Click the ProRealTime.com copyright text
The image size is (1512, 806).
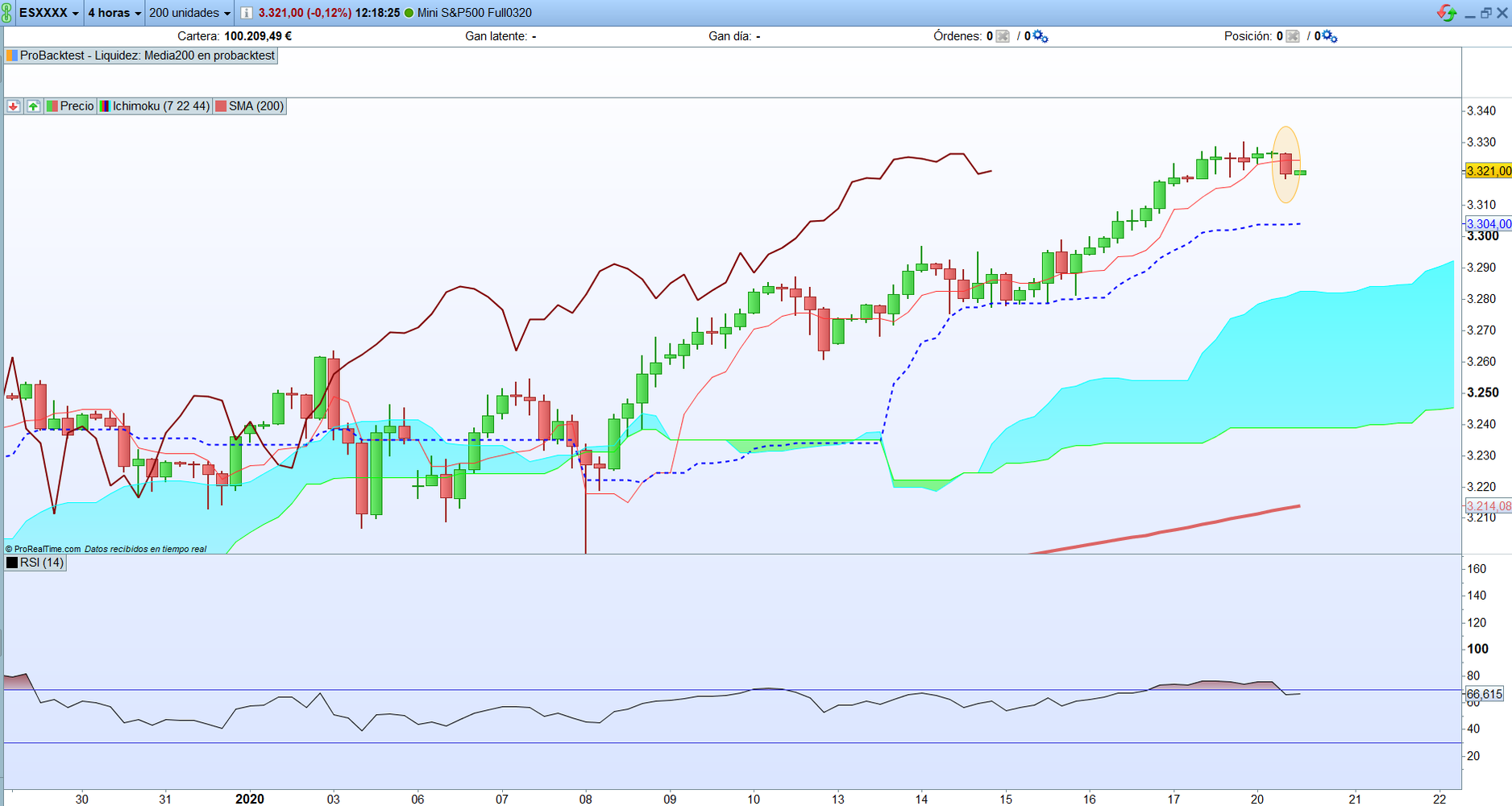click(44, 549)
